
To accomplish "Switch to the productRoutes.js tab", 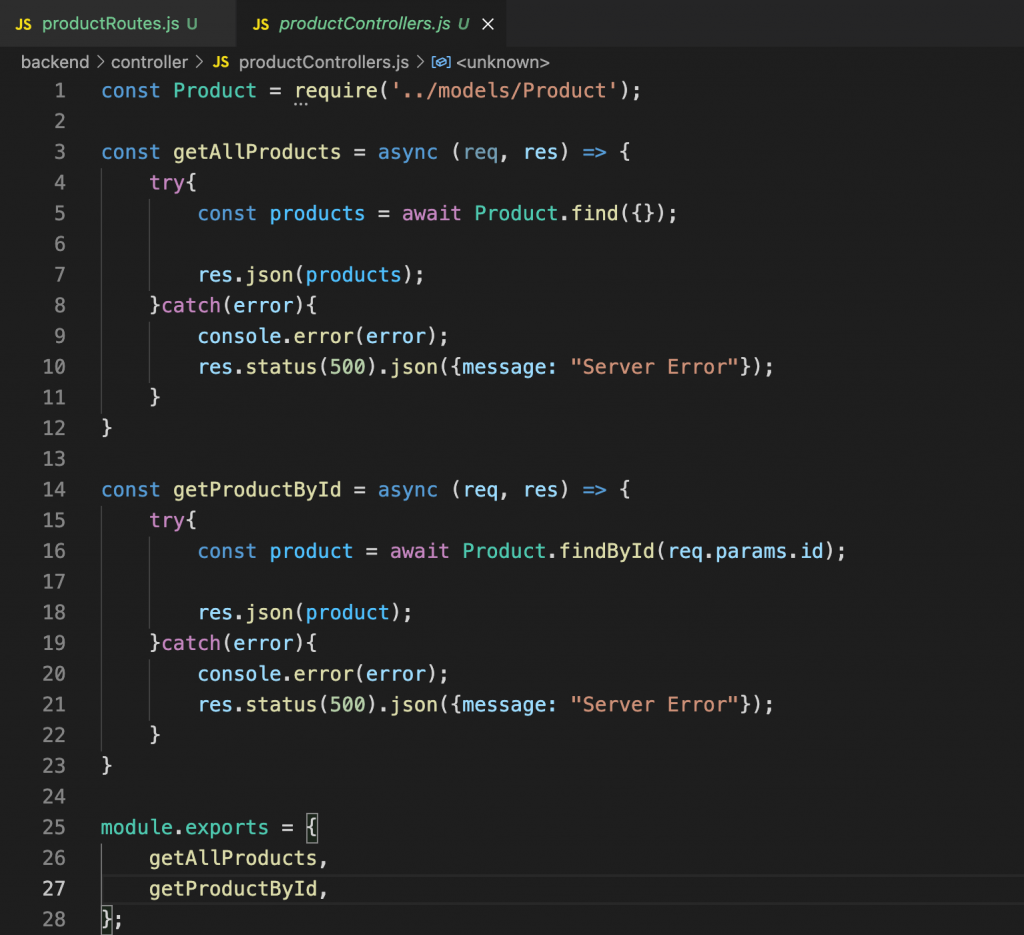I will (118, 24).
